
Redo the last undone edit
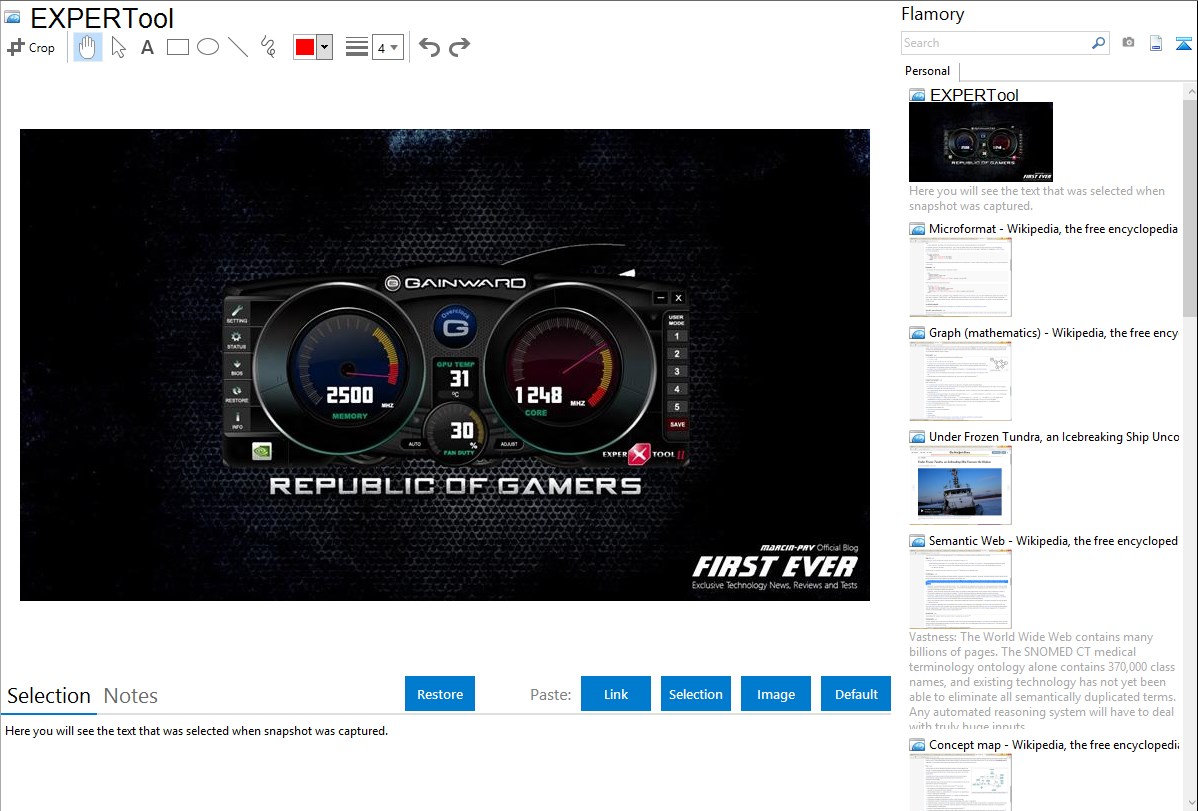click(460, 47)
